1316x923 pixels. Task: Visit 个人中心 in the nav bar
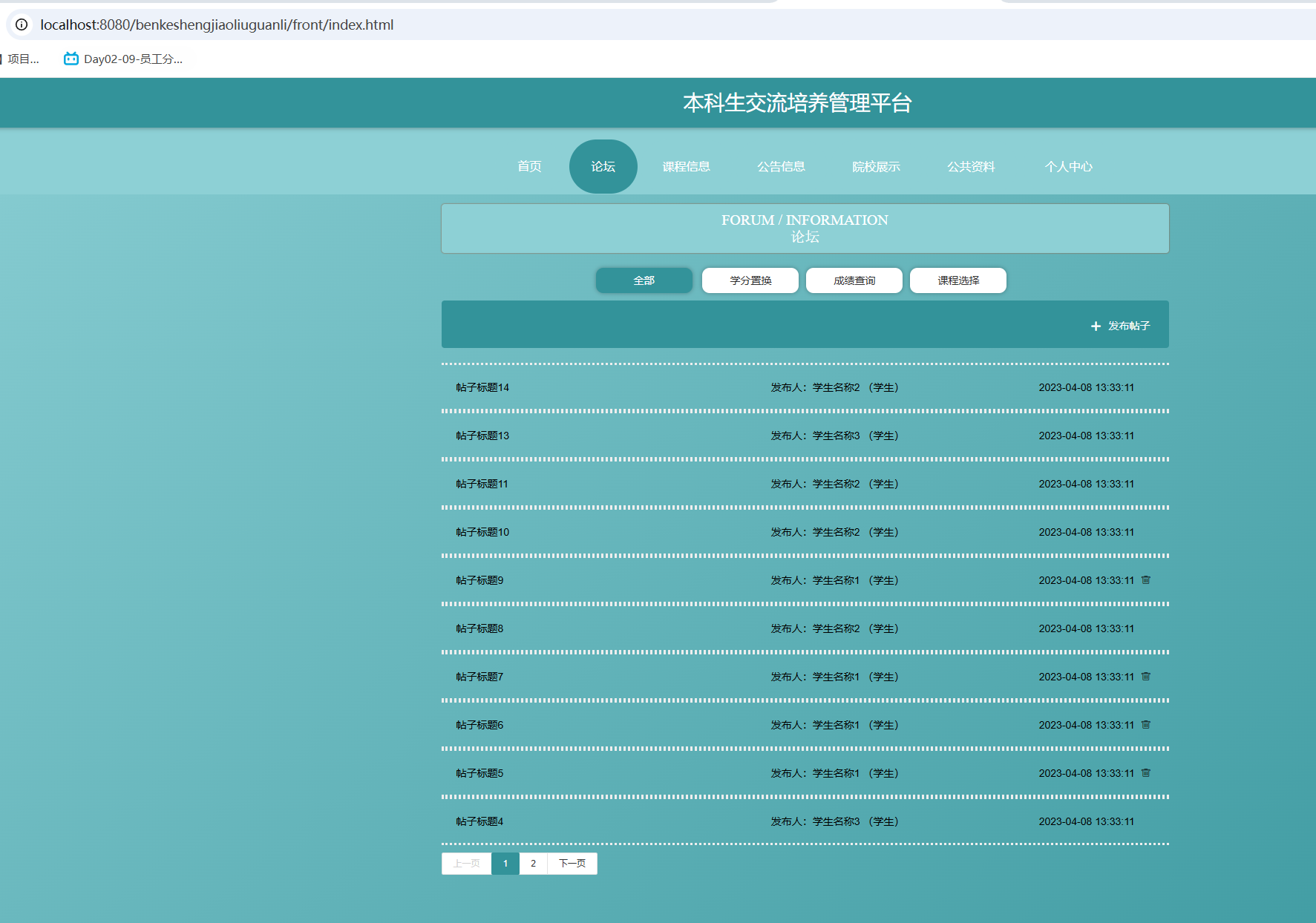tap(1069, 166)
